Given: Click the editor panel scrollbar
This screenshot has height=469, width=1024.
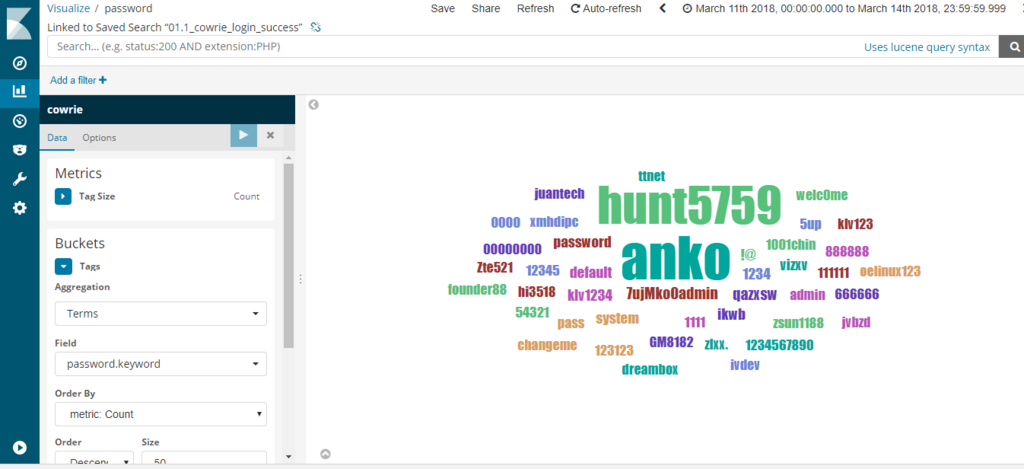Looking at the screenshot, I should tap(289, 255).
